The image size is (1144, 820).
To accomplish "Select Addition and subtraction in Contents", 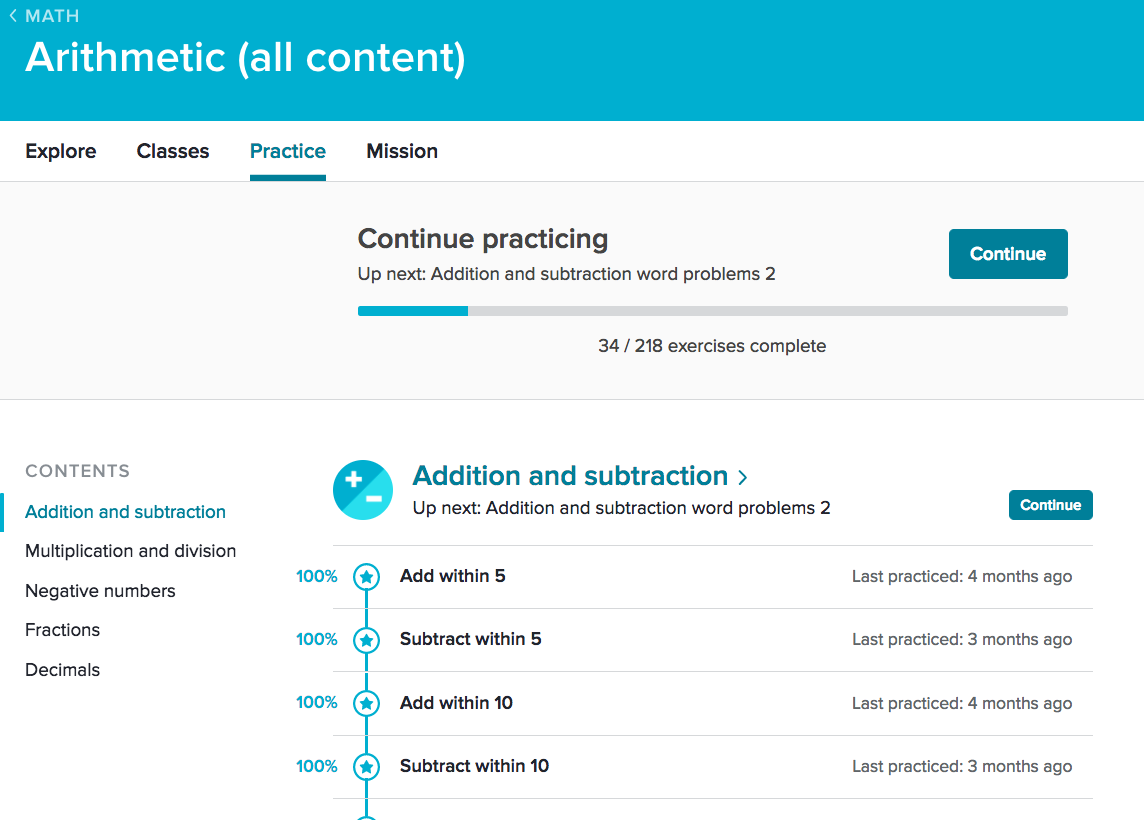I will pos(125,511).
